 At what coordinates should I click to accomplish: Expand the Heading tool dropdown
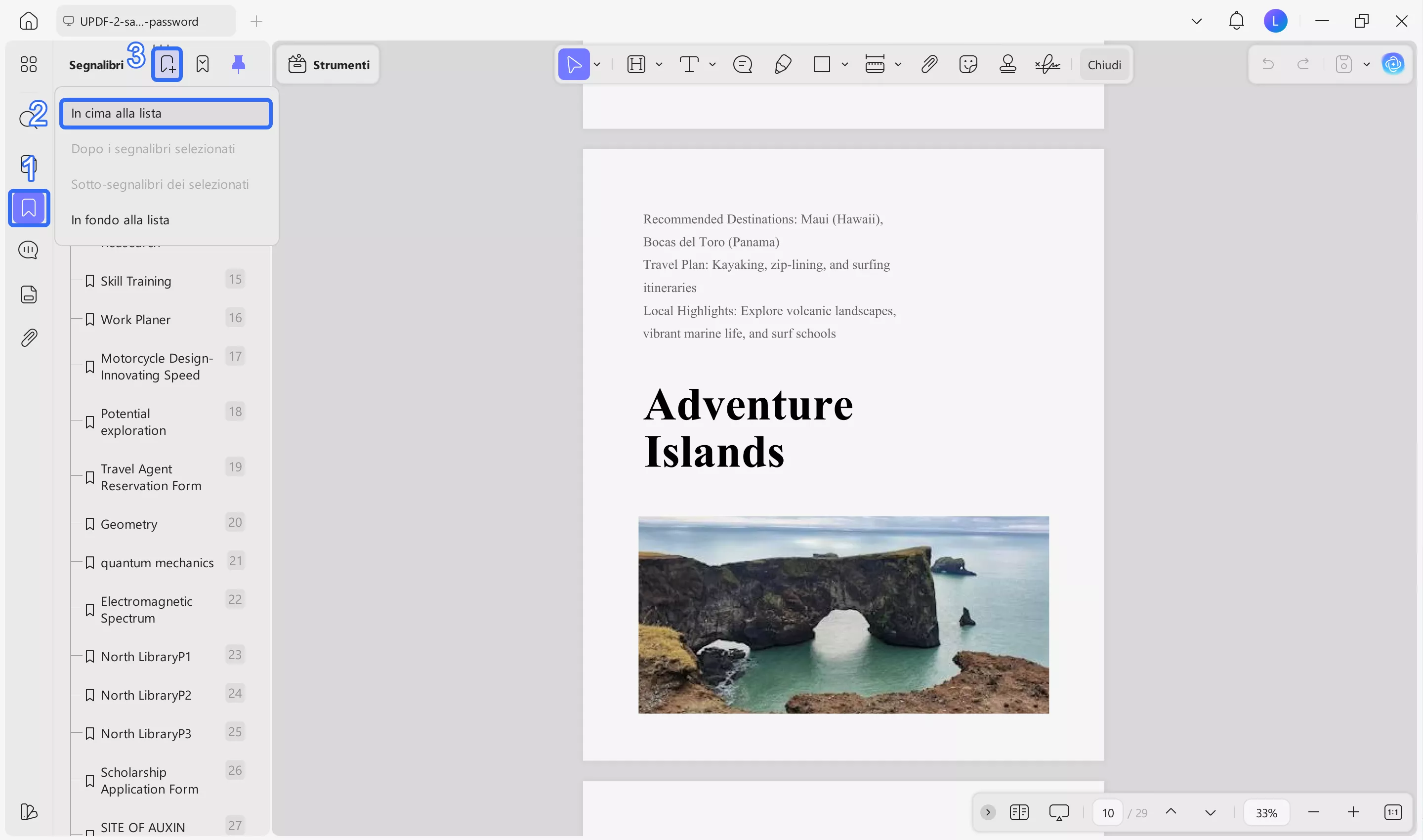pos(658,65)
